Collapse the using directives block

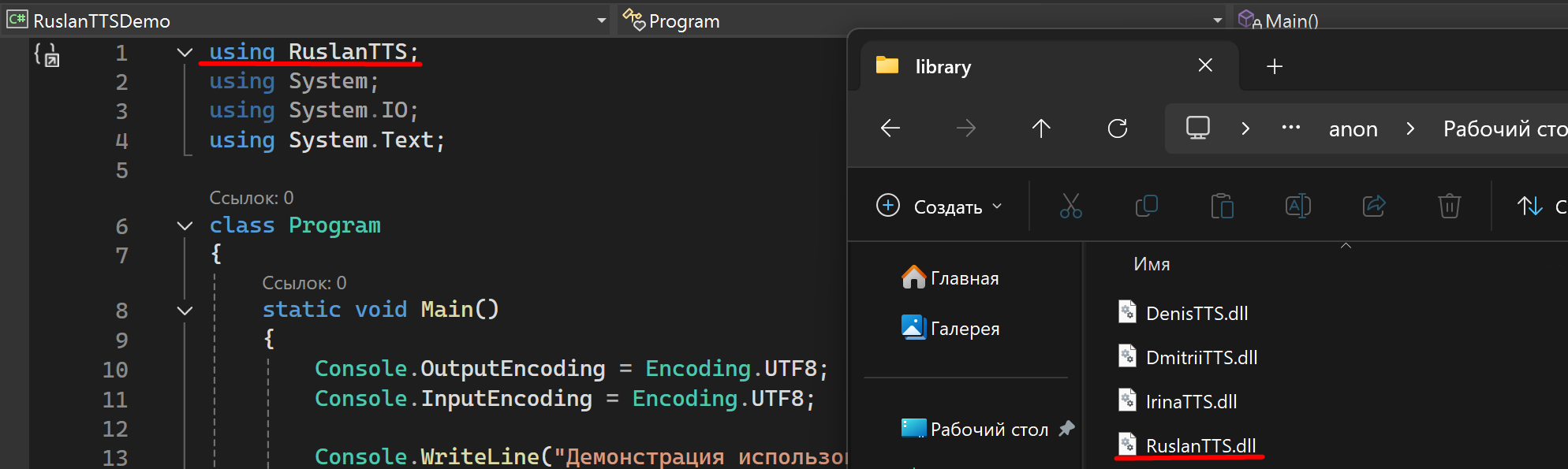coord(185,53)
